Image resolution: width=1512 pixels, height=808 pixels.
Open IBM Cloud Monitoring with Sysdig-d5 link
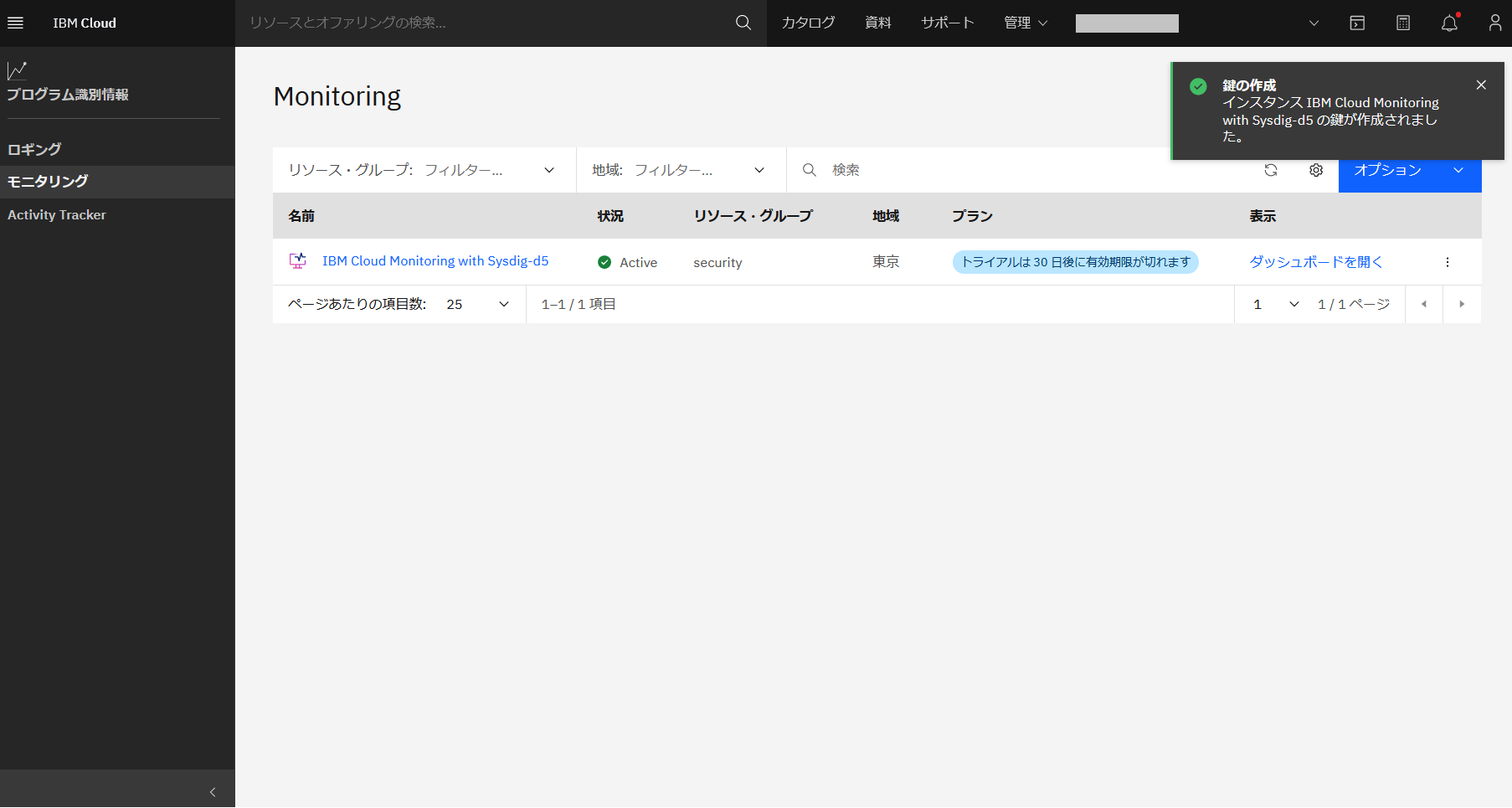pyautogui.click(x=435, y=261)
